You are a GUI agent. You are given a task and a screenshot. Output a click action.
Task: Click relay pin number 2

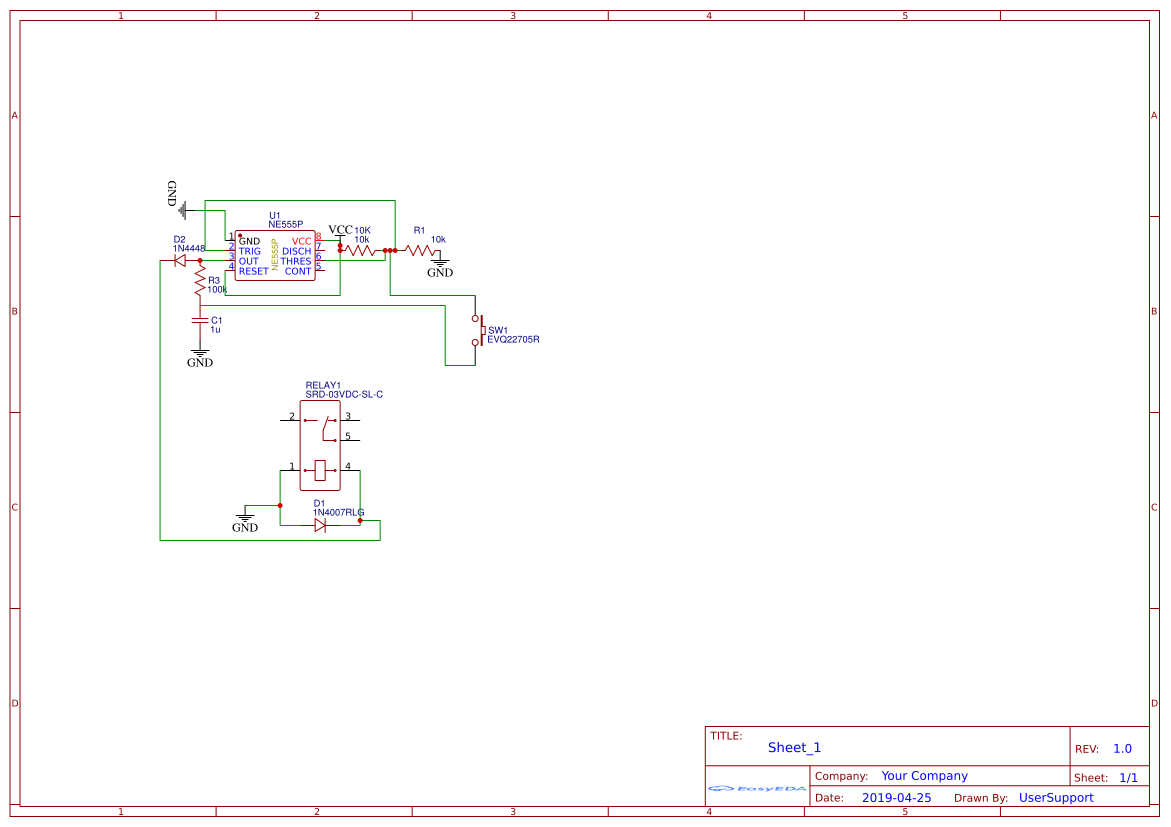coord(292,416)
